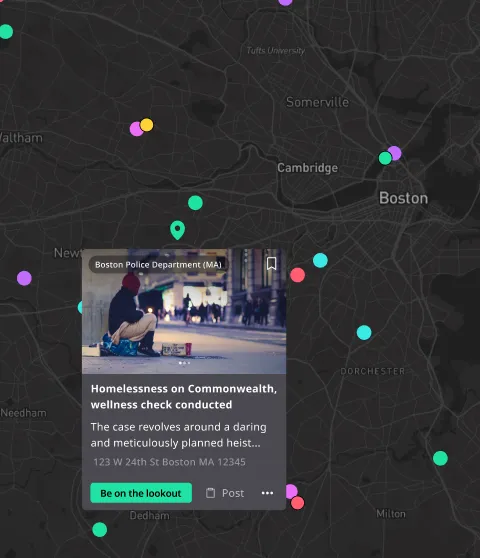Open the homeless person incident photo
Viewport: 480px width, 558px height.
click(x=184, y=311)
